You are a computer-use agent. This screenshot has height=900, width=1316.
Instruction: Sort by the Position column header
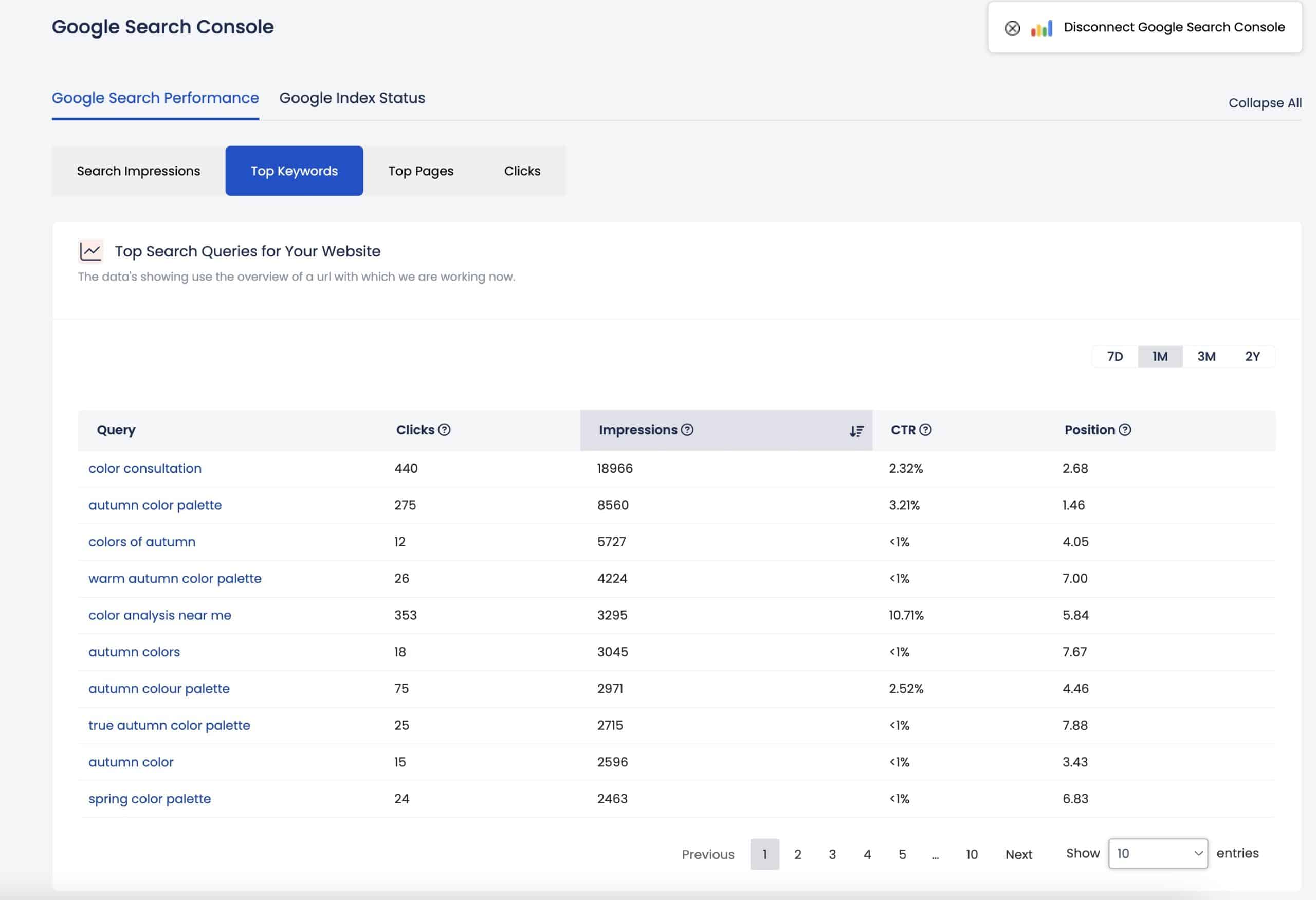(1089, 430)
